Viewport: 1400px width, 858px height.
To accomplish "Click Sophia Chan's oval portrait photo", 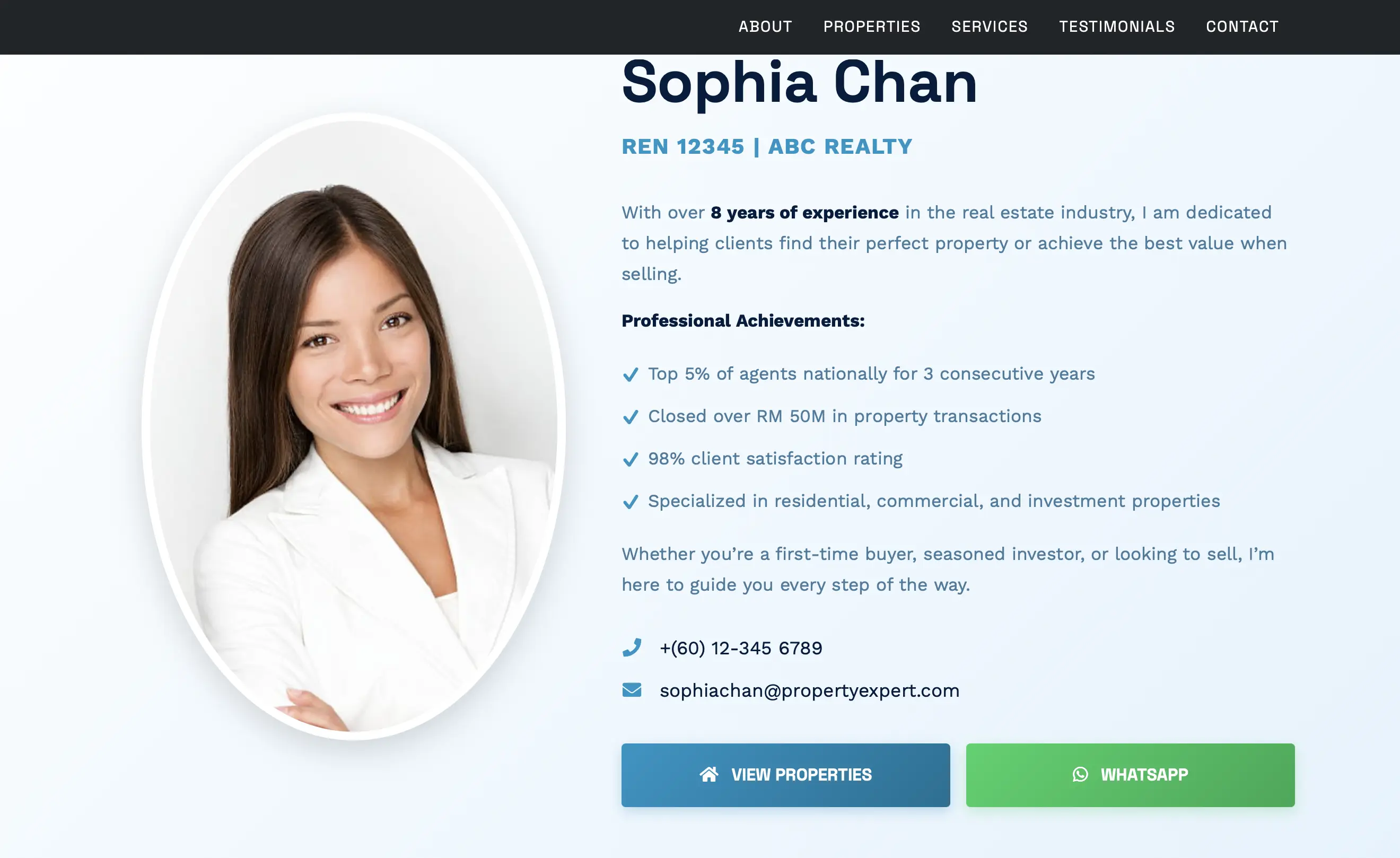I will pyautogui.click(x=353, y=426).
